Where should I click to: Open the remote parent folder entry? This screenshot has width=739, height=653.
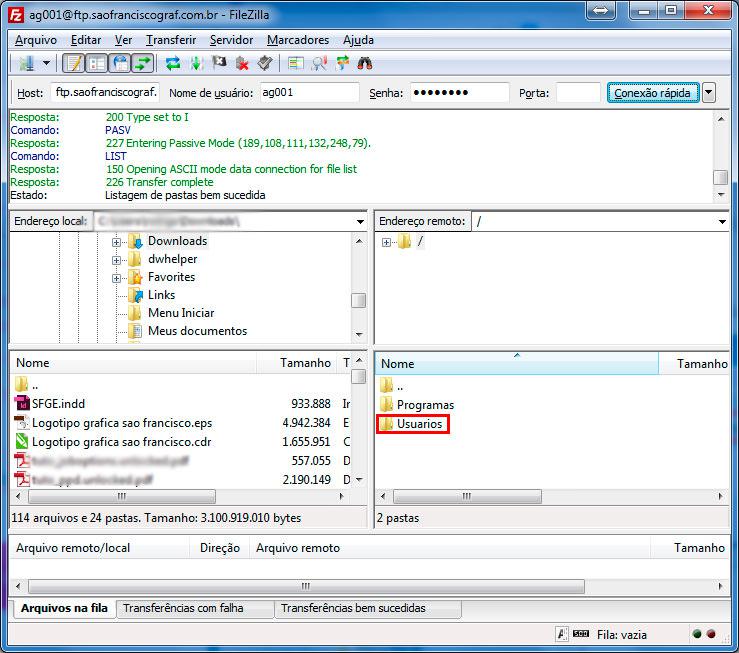[392, 386]
